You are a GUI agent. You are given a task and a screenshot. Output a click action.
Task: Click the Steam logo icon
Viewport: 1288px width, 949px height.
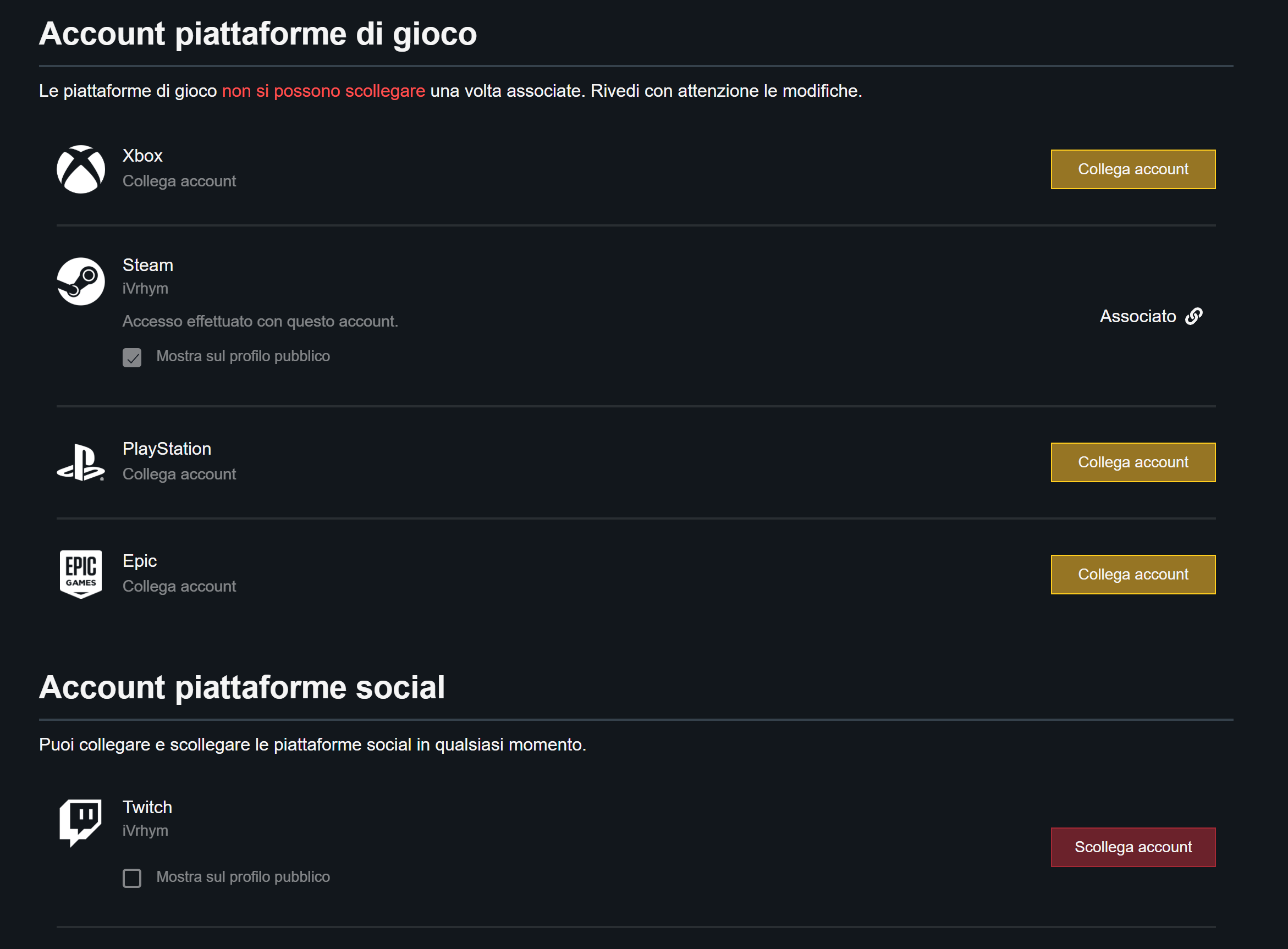coord(81,282)
